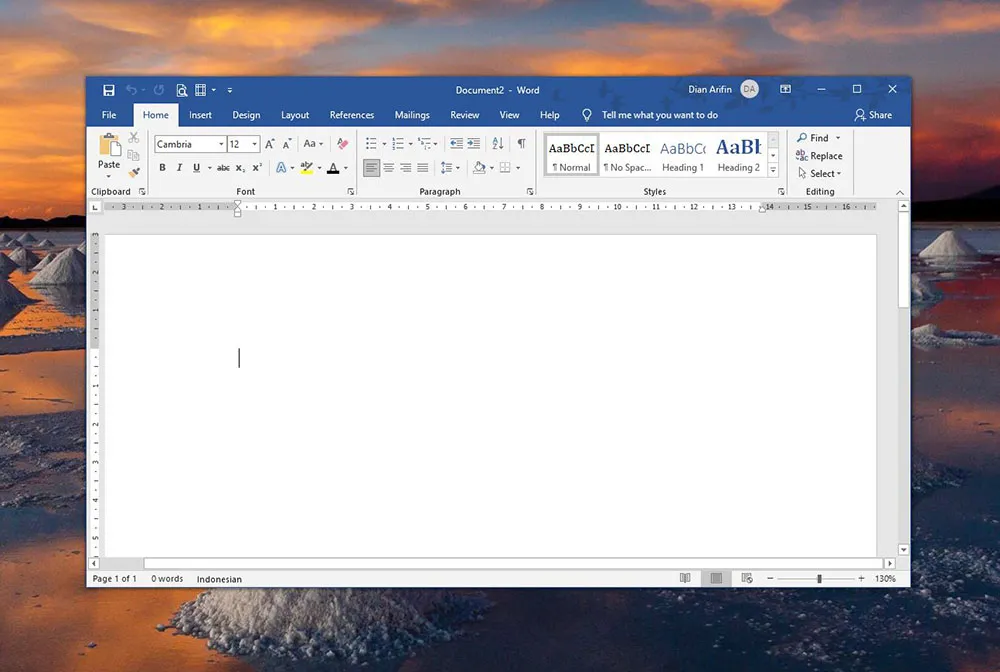Switch to the References tab
The image size is (1000, 672).
352,115
